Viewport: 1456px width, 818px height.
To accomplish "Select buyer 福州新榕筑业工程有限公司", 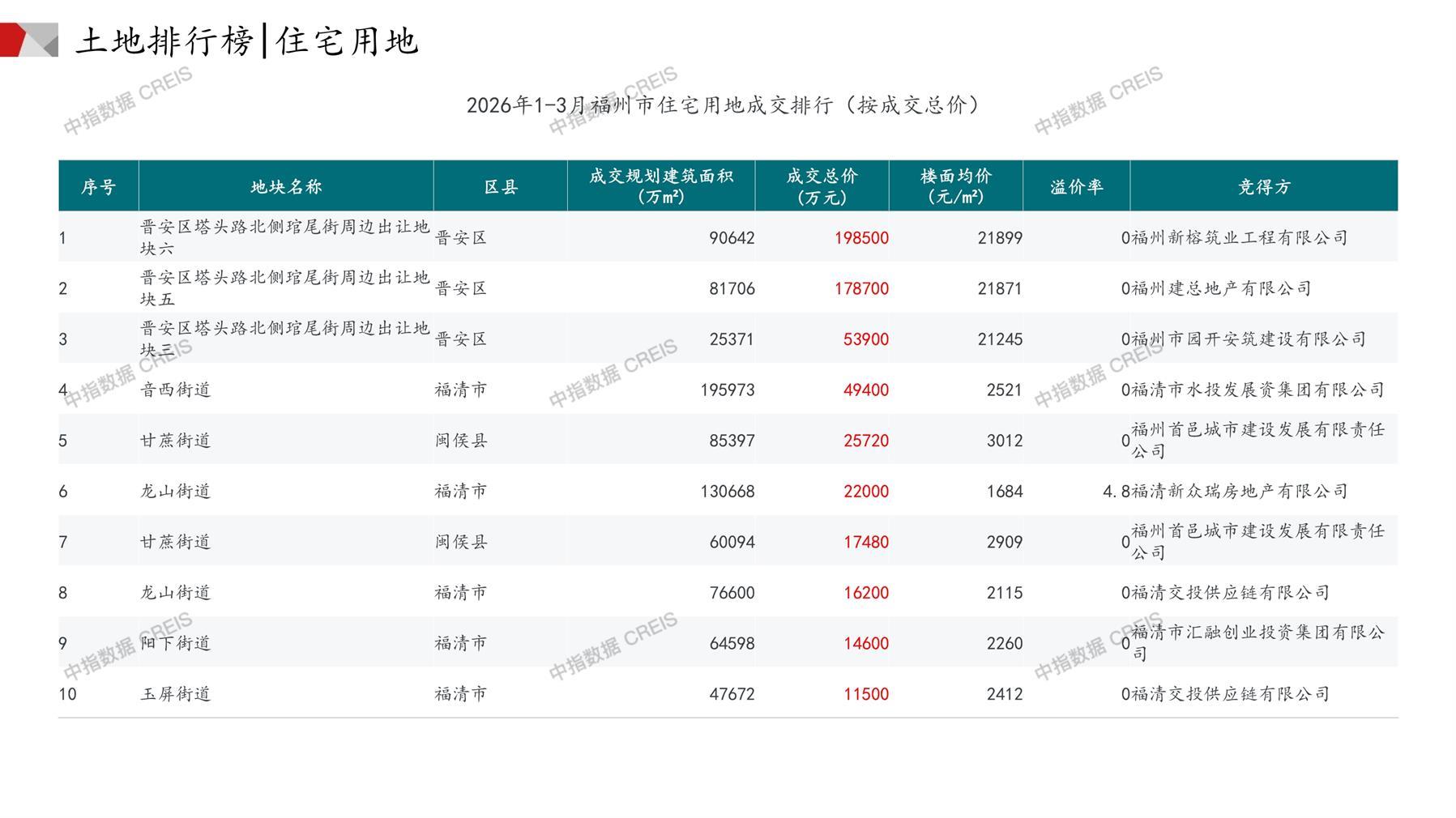I will point(1239,238).
